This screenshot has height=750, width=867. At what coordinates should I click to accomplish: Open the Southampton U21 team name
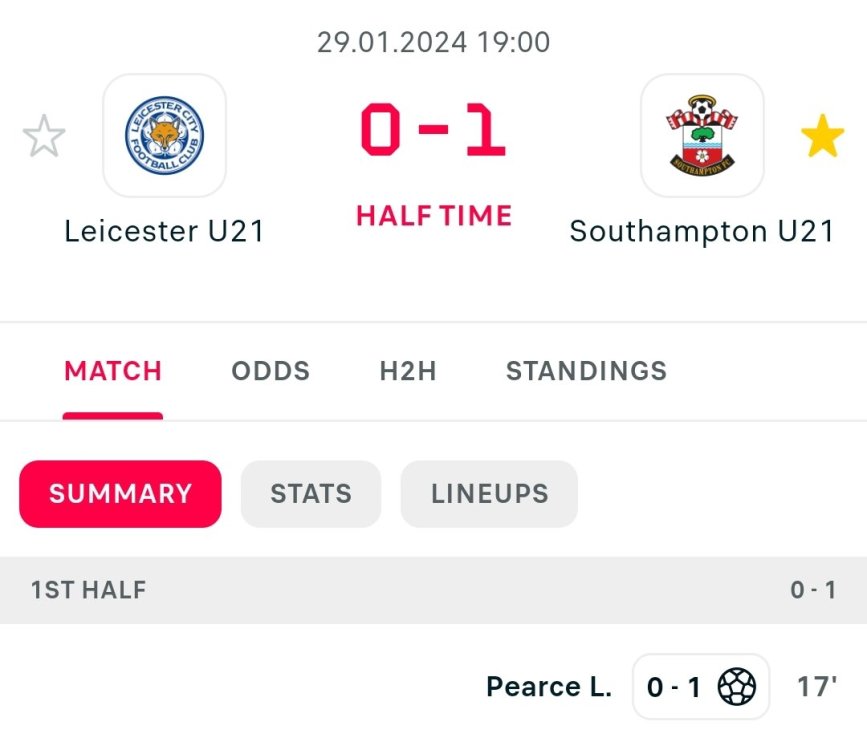pos(702,231)
